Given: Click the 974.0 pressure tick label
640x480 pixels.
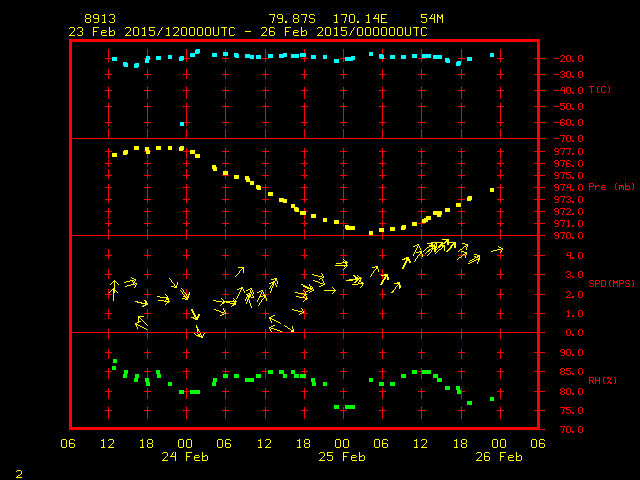Looking at the screenshot, I should click(569, 188).
